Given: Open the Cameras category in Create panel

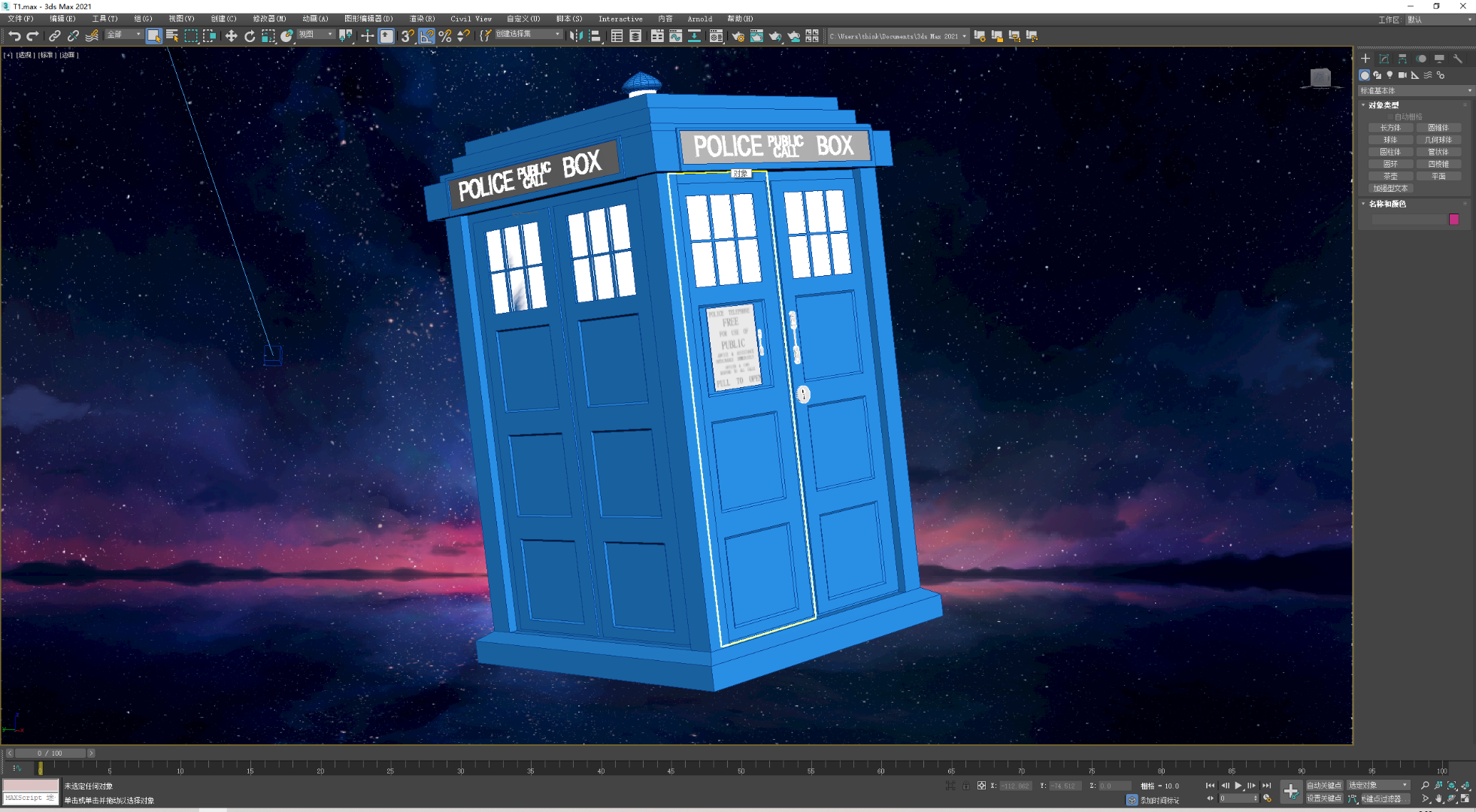Looking at the screenshot, I should (1402, 75).
